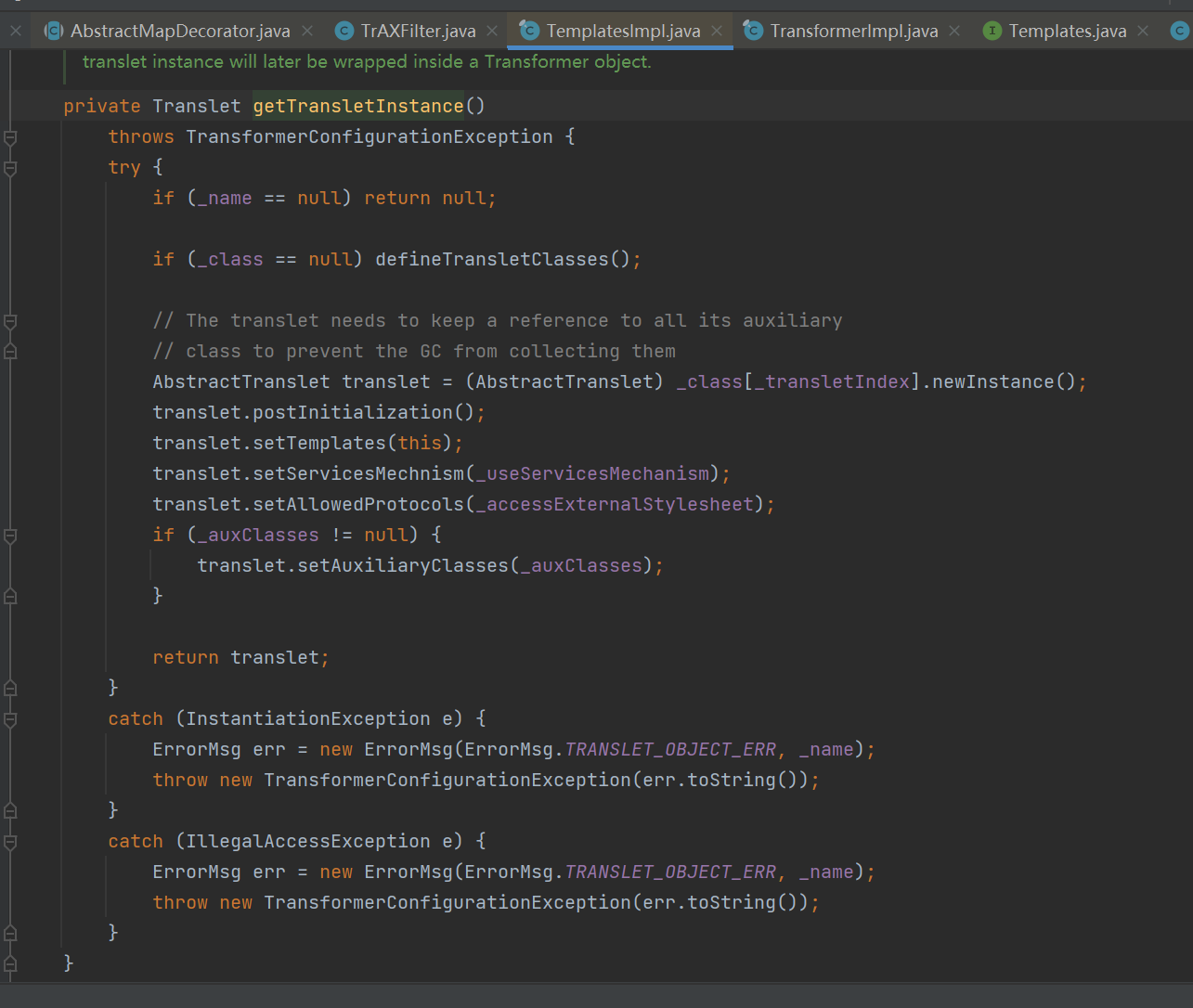1193x1008 pixels.
Task: Click the _accessExternalStylesheet argument
Action: coord(615,504)
